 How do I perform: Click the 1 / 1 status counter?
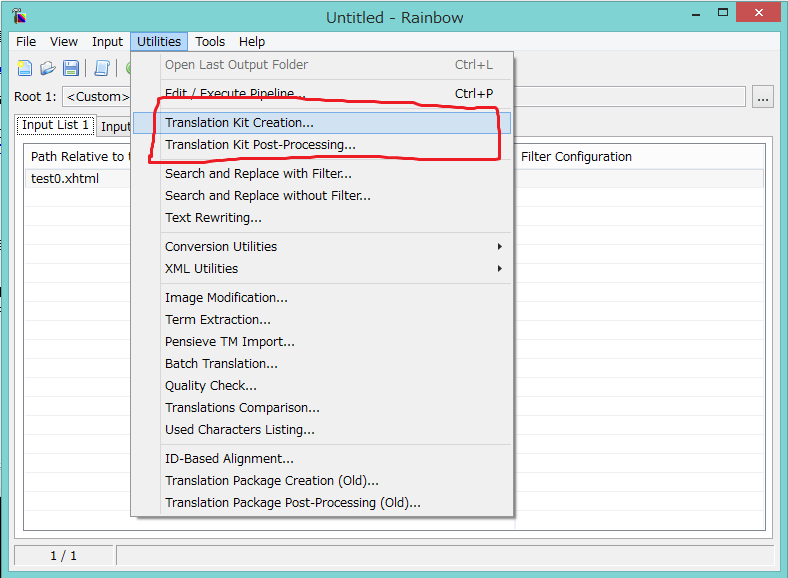point(63,555)
